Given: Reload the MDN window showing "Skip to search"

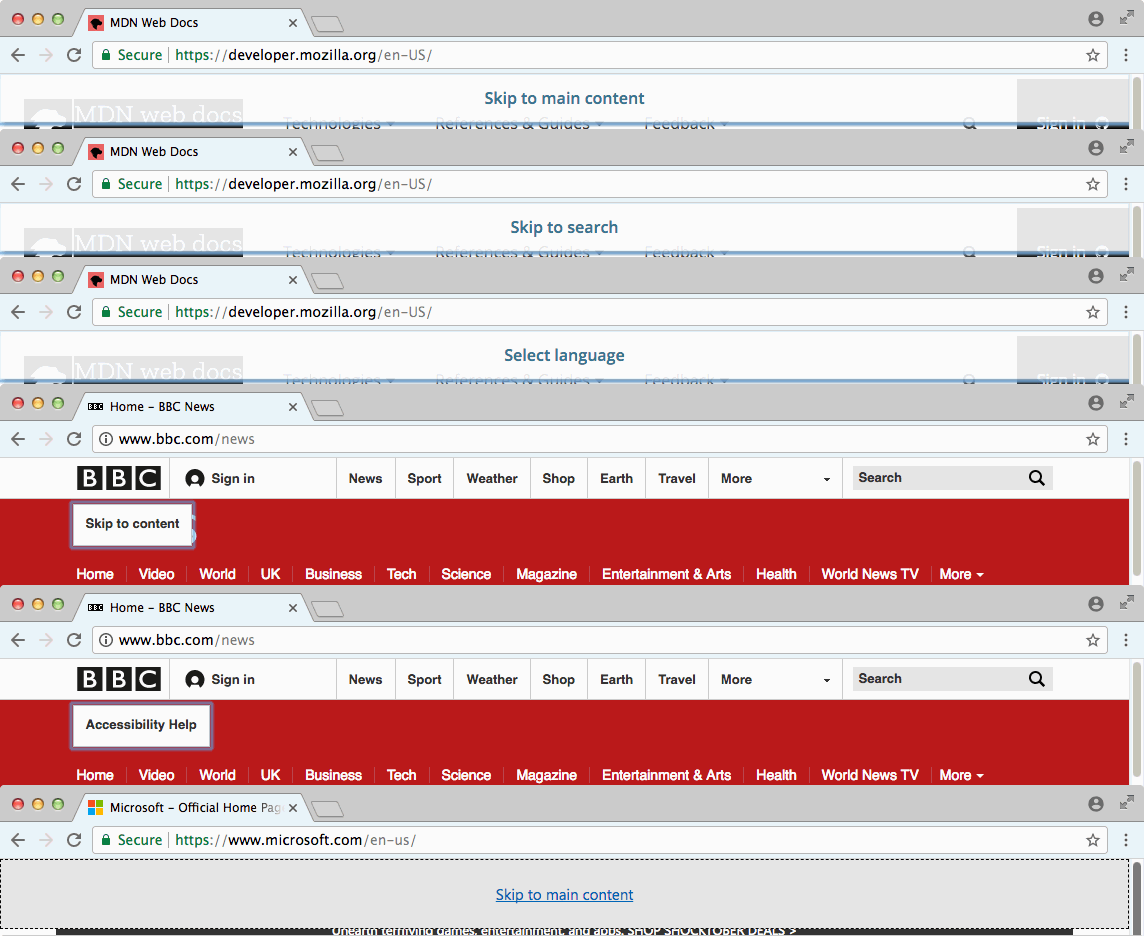Looking at the screenshot, I should click(74, 184).
